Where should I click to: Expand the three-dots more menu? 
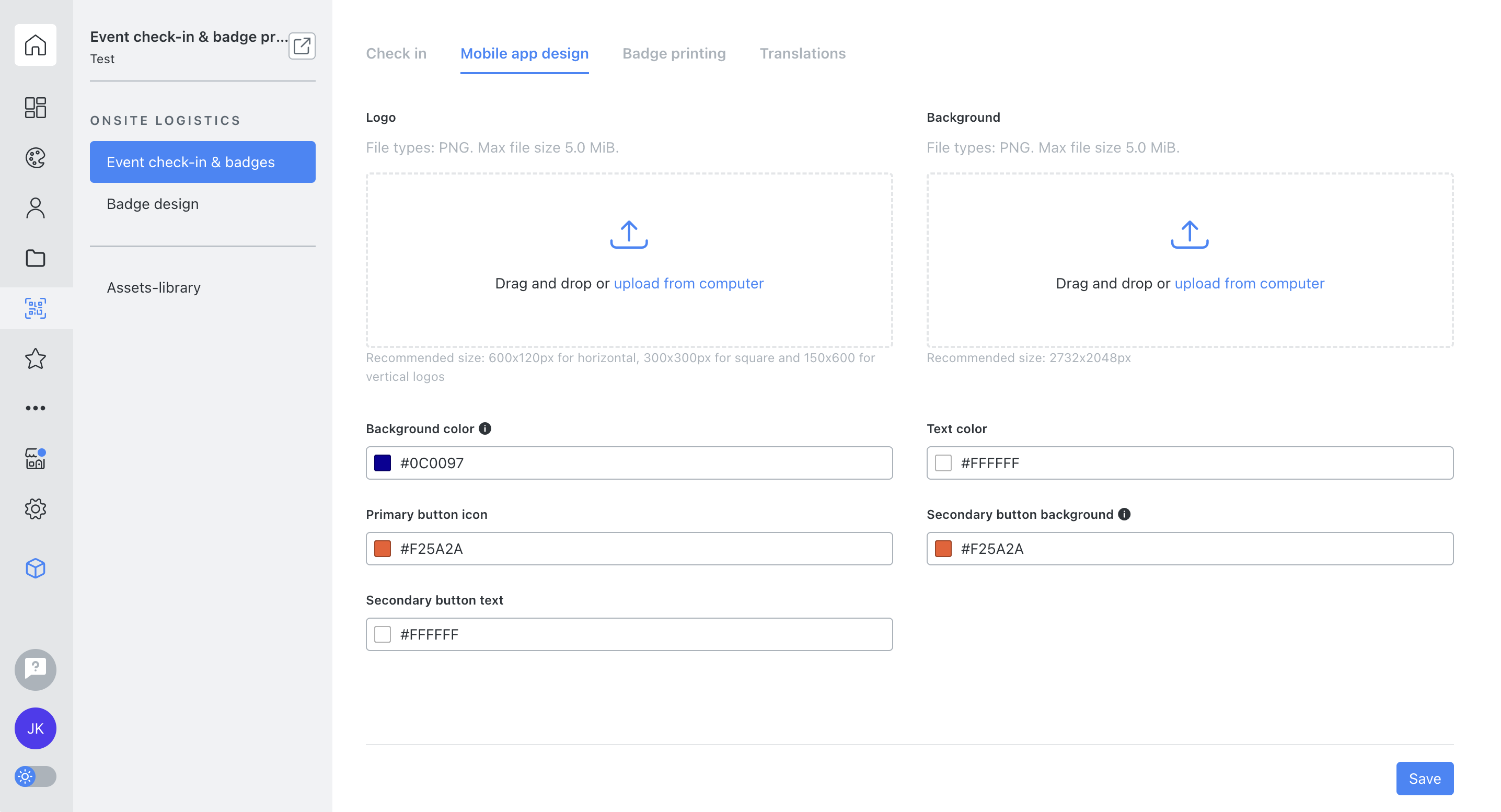pyautogui.click(x=36, y=408)
